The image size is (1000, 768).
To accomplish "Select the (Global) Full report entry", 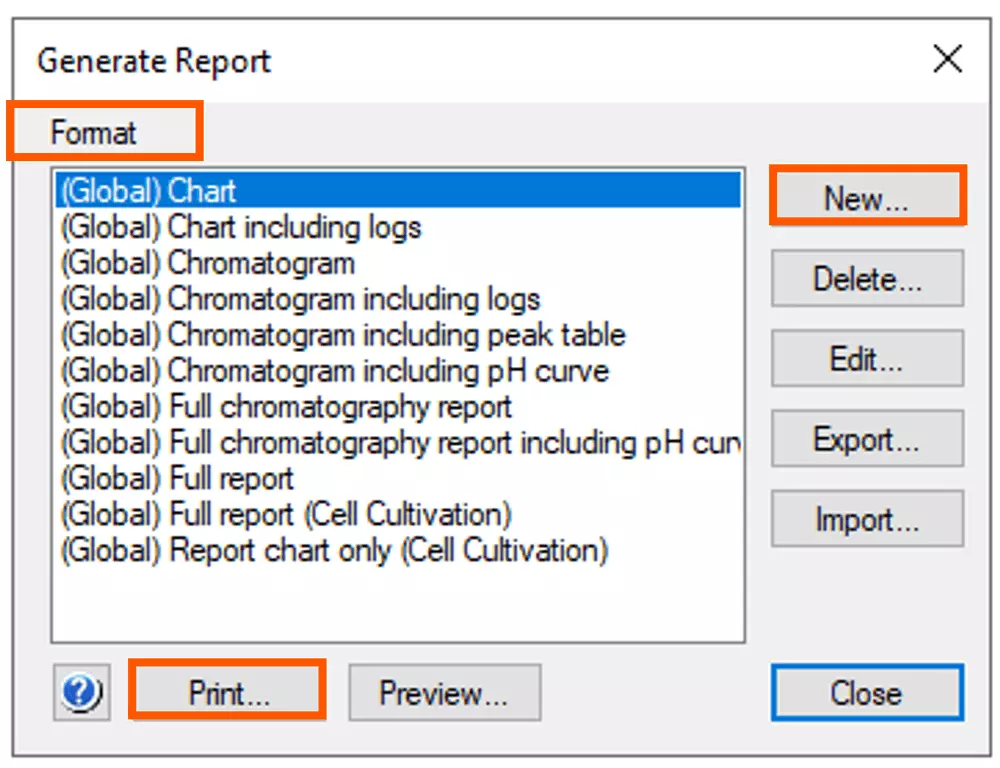I will (x=178, y=479).
